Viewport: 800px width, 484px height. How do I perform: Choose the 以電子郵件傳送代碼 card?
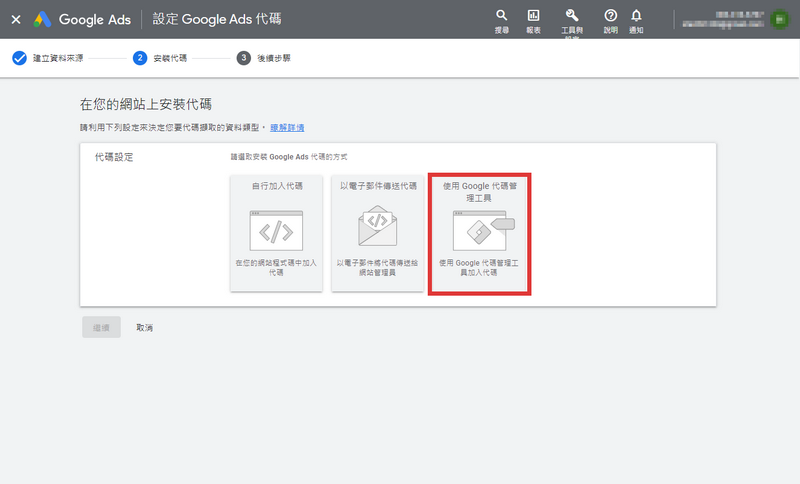point(378,233)
